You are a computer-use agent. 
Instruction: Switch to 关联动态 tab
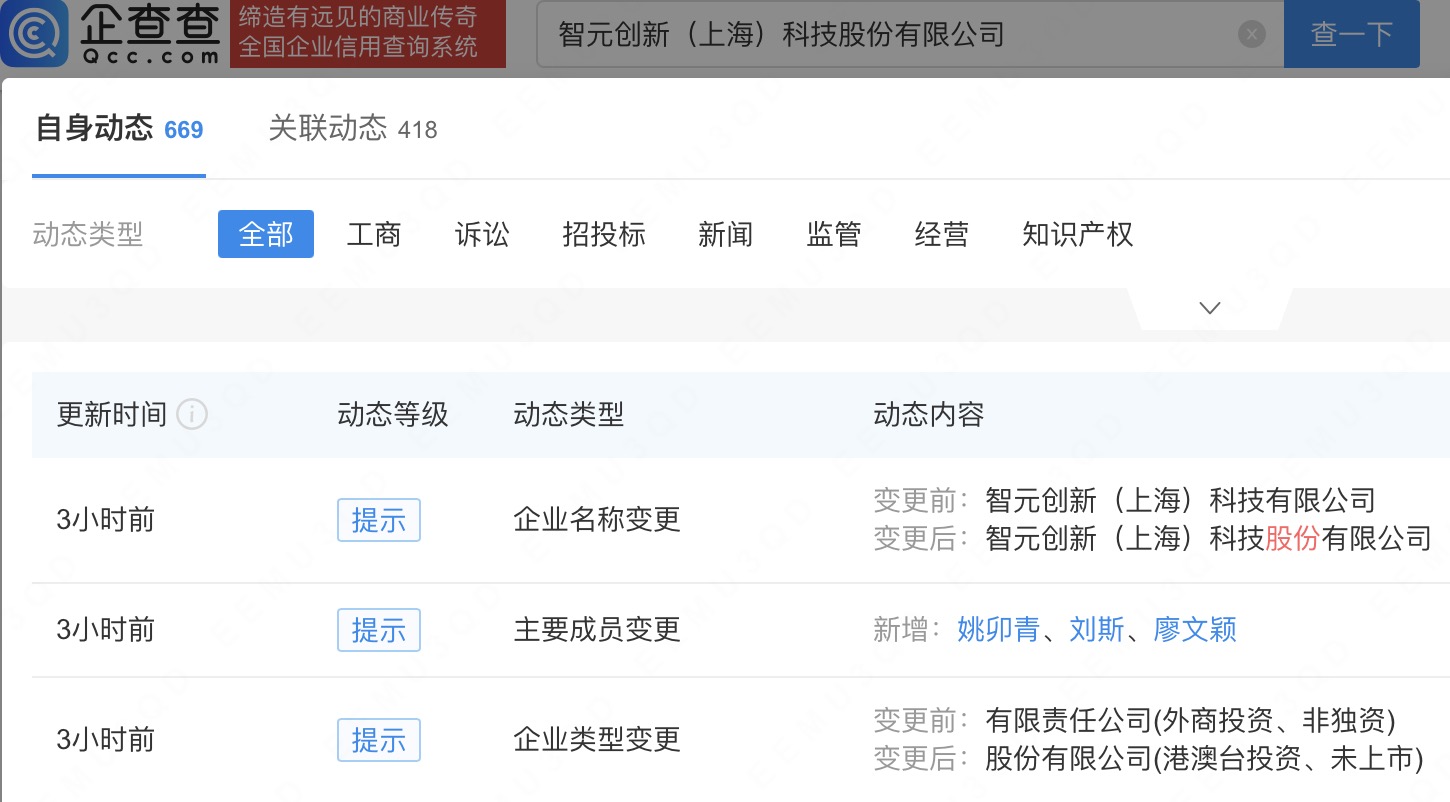[352, 129]
